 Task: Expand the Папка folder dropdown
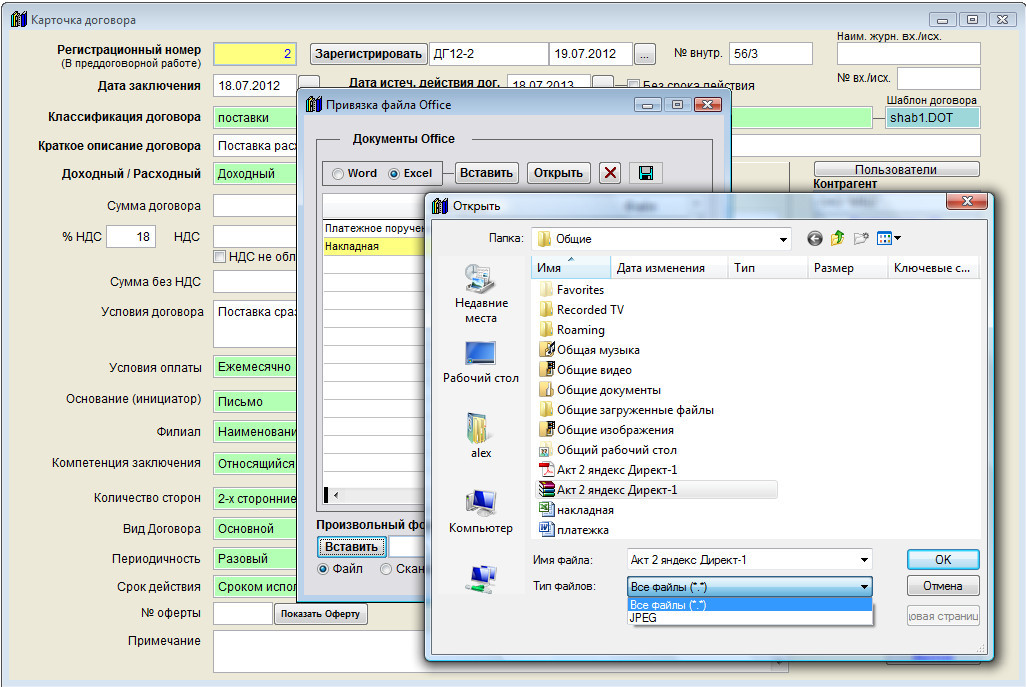[783, 239]
